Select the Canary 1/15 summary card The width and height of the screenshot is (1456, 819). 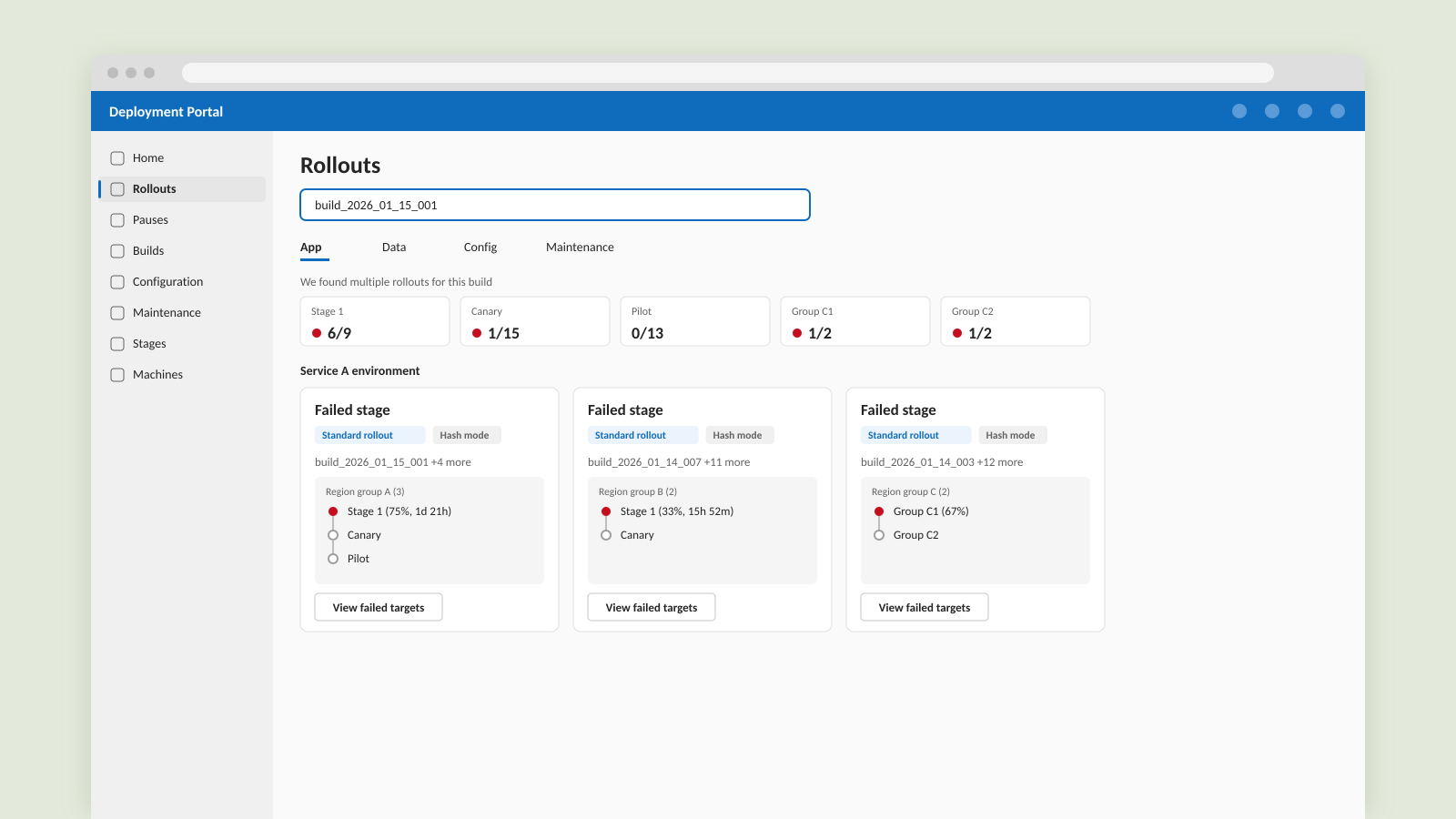pos(535,321)
